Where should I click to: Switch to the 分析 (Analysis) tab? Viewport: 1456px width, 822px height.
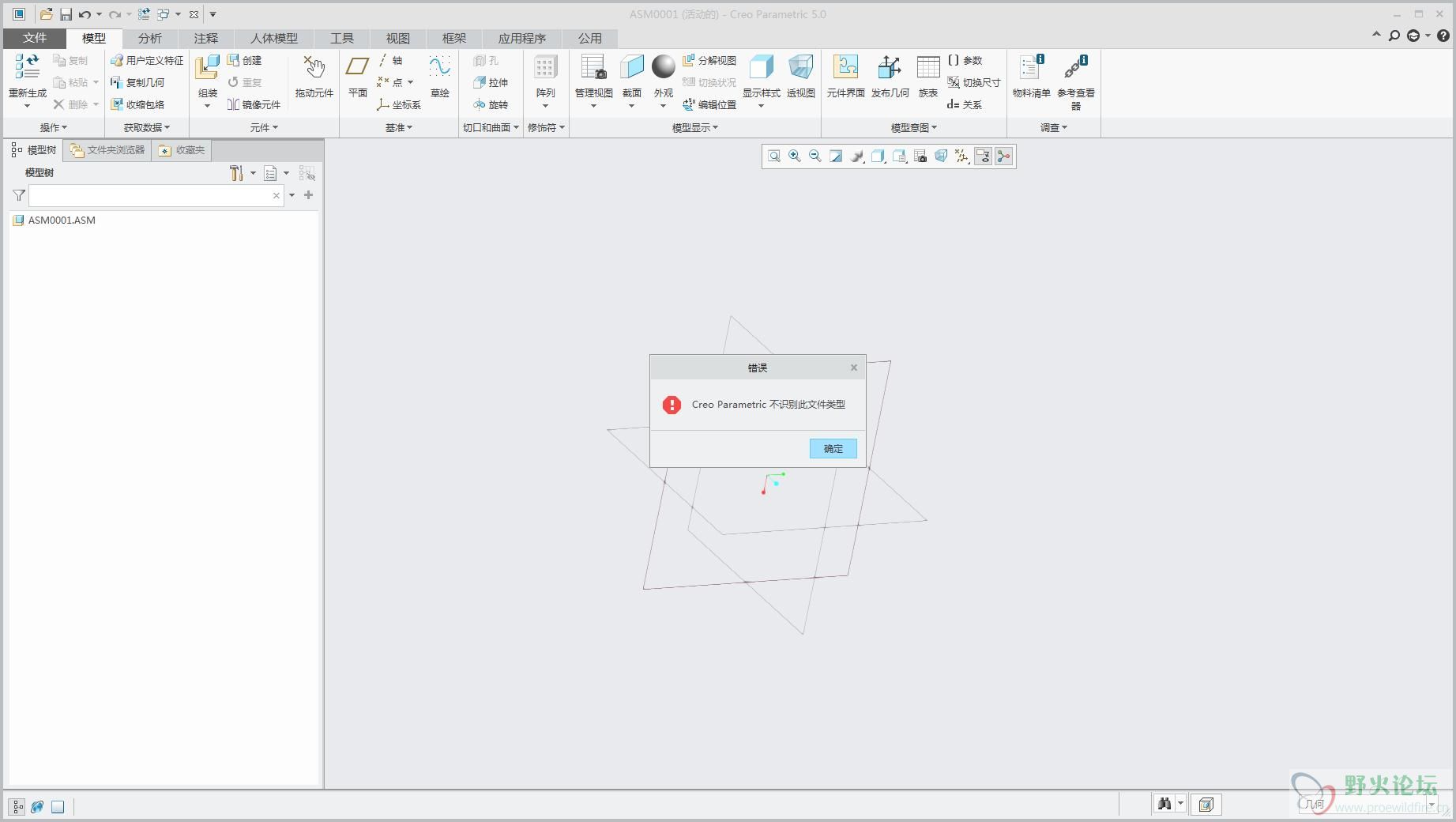point(149,38)
